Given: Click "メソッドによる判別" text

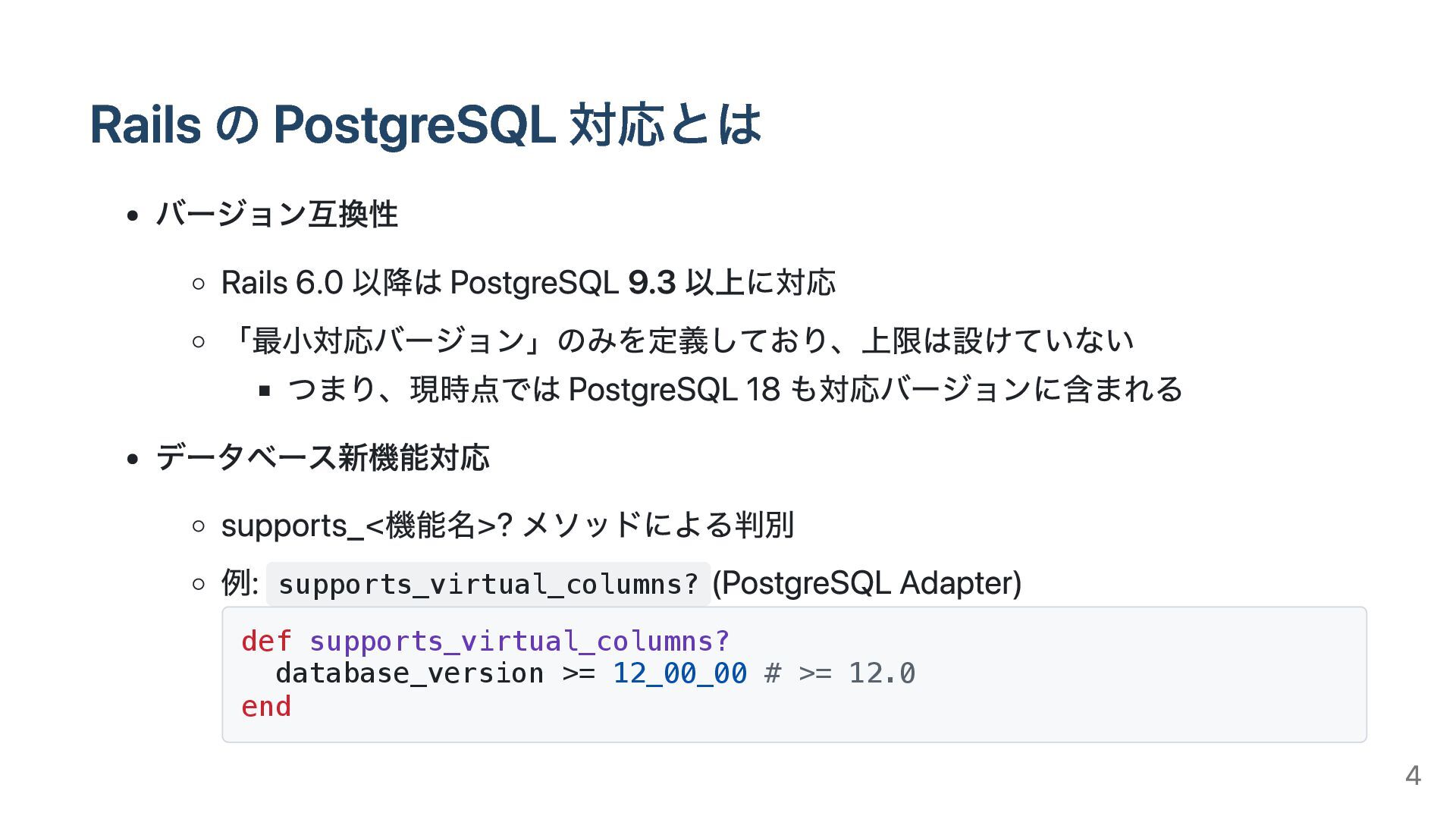Looking at the screenshot, I should (658, 525).
